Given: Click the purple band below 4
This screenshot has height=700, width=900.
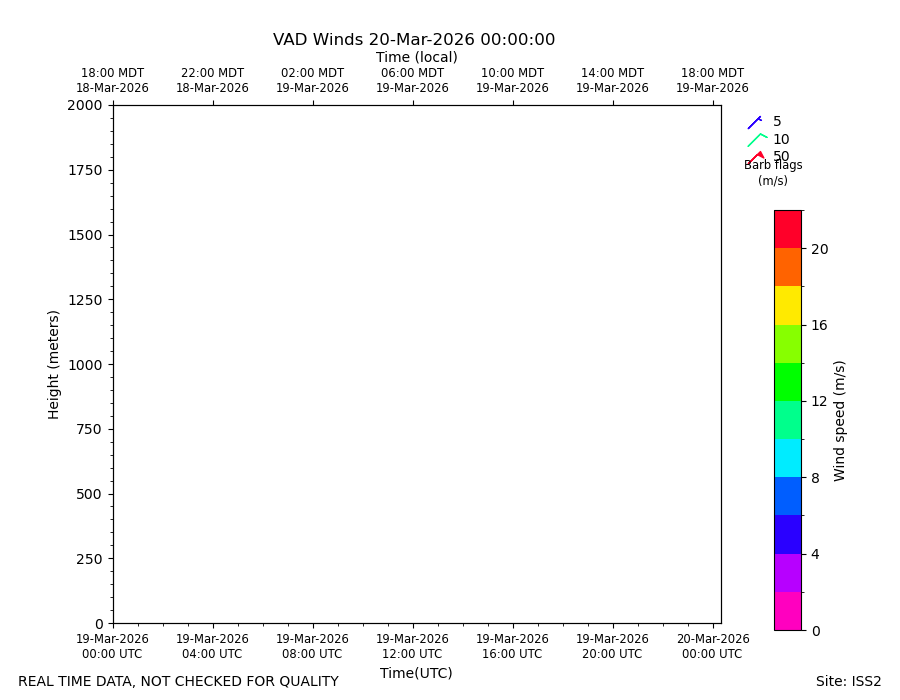Looking at the screenshot, I should coord(788,573).
